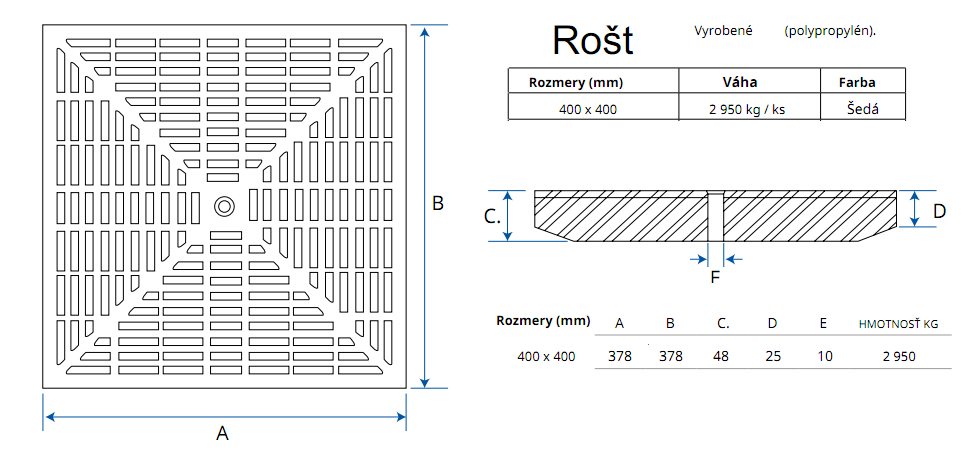
Task: Click the circular center hole of the grate
Action: coord(224,205)
